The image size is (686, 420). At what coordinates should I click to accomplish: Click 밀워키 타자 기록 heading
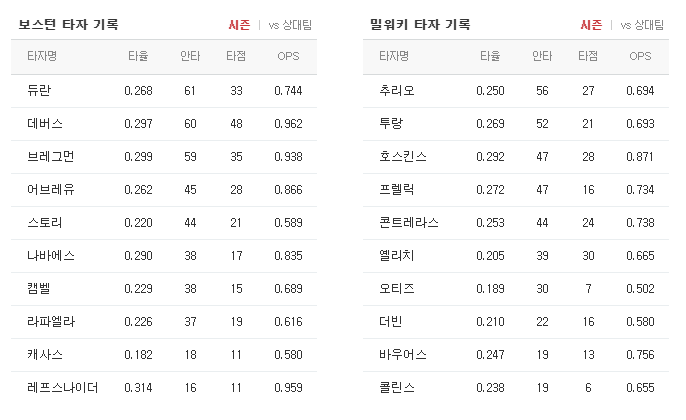420,24
